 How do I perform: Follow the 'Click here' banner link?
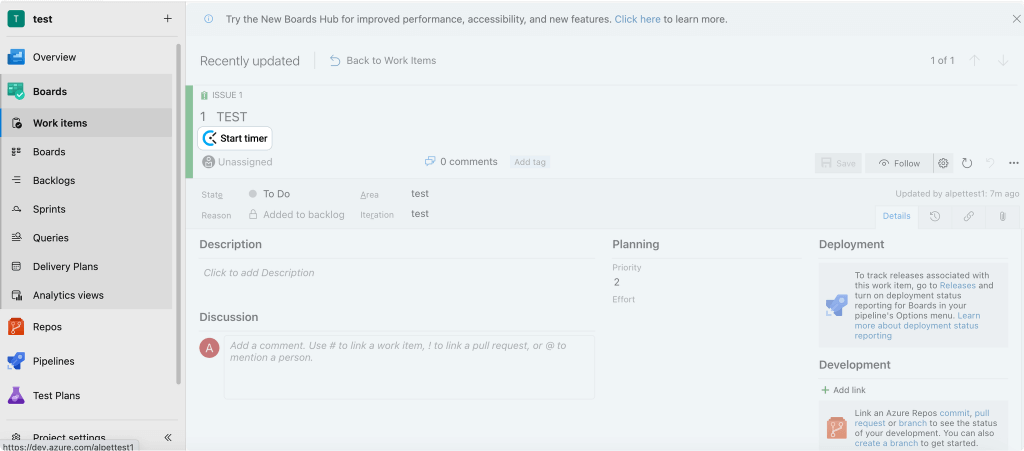click(x=637, y=20)
